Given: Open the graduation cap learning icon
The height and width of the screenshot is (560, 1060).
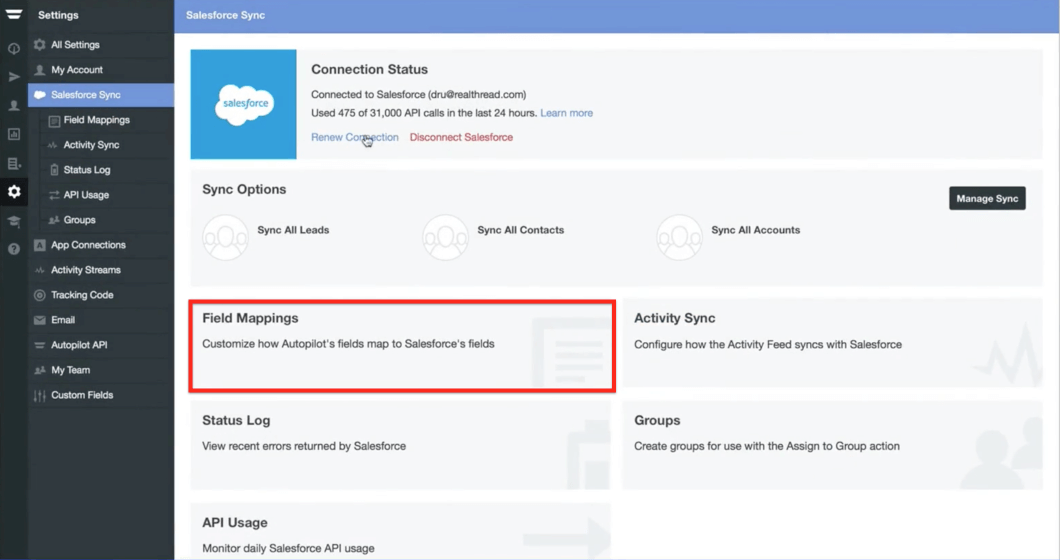Looking at the screenshot, I should (x=14, y=221).
